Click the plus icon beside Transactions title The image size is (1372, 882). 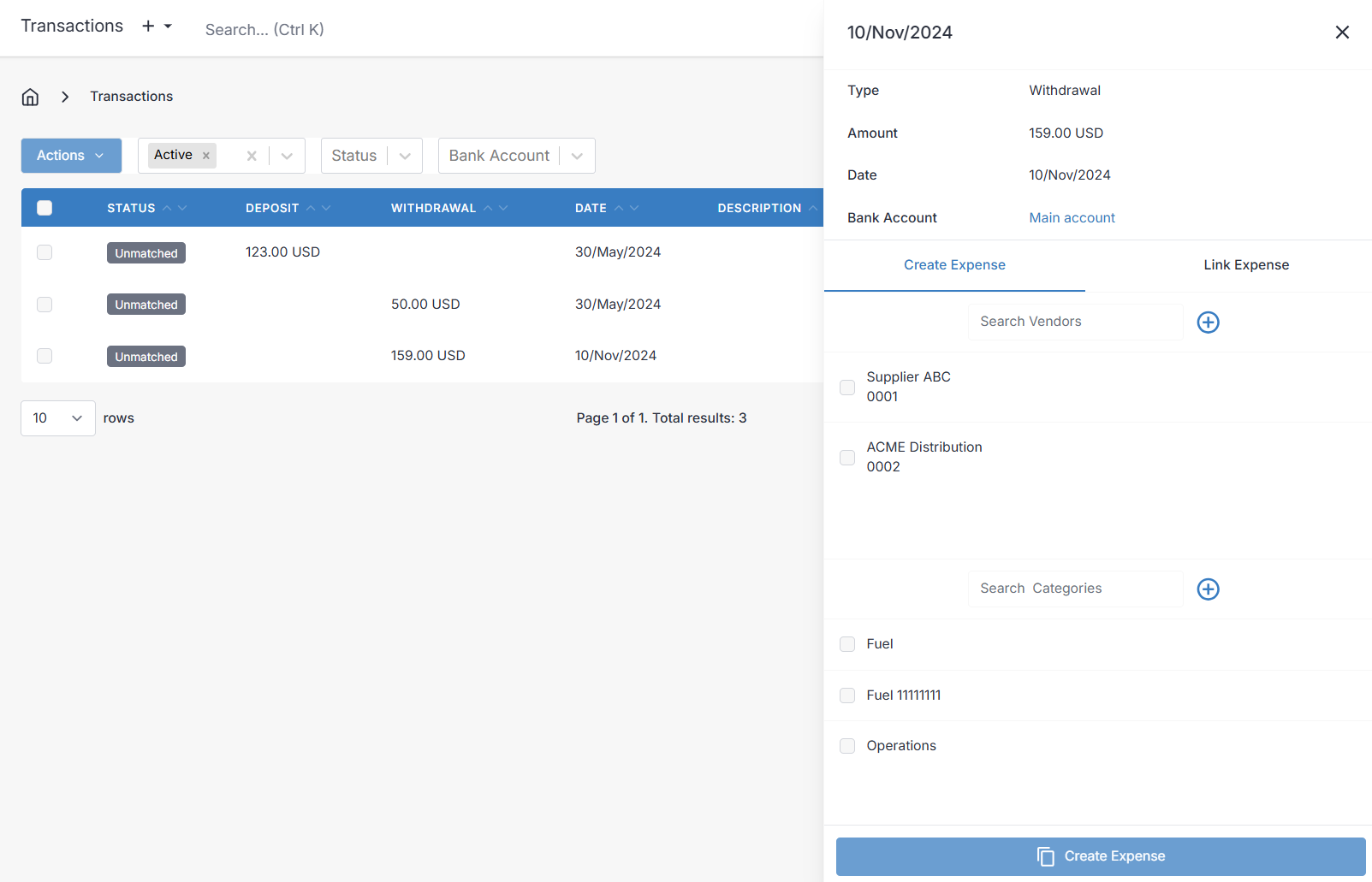pyautogui.click(x=148, y=27)
